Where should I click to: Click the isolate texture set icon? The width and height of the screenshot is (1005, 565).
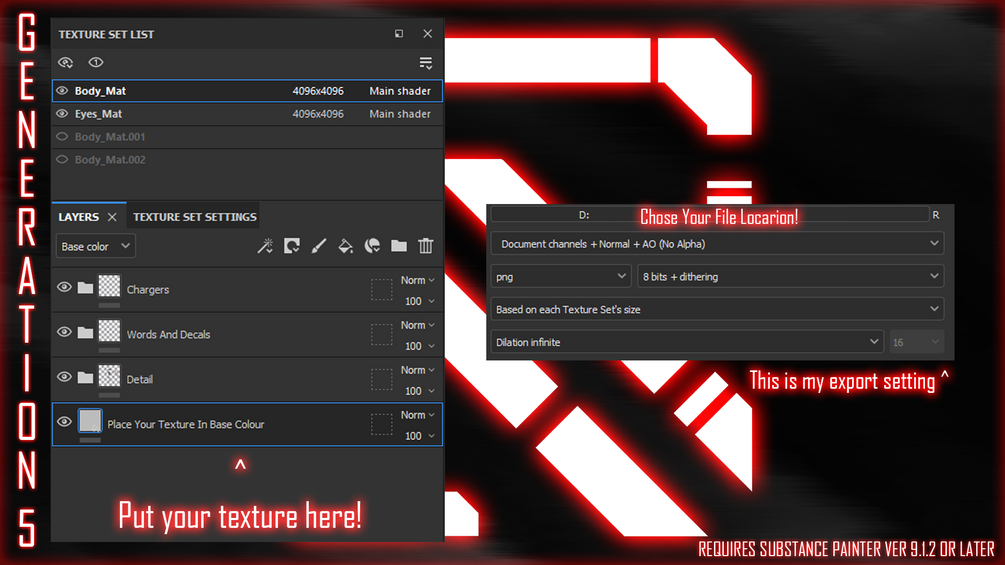[96, 62]
